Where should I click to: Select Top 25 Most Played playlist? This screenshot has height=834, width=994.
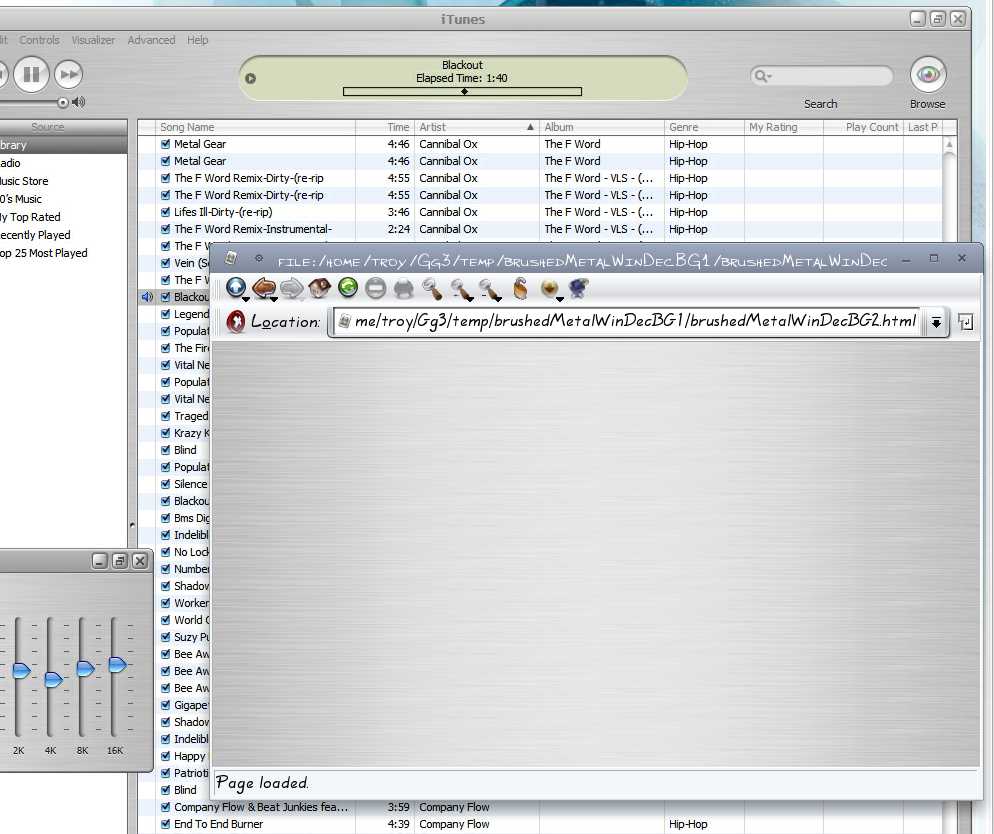(63, 253)
